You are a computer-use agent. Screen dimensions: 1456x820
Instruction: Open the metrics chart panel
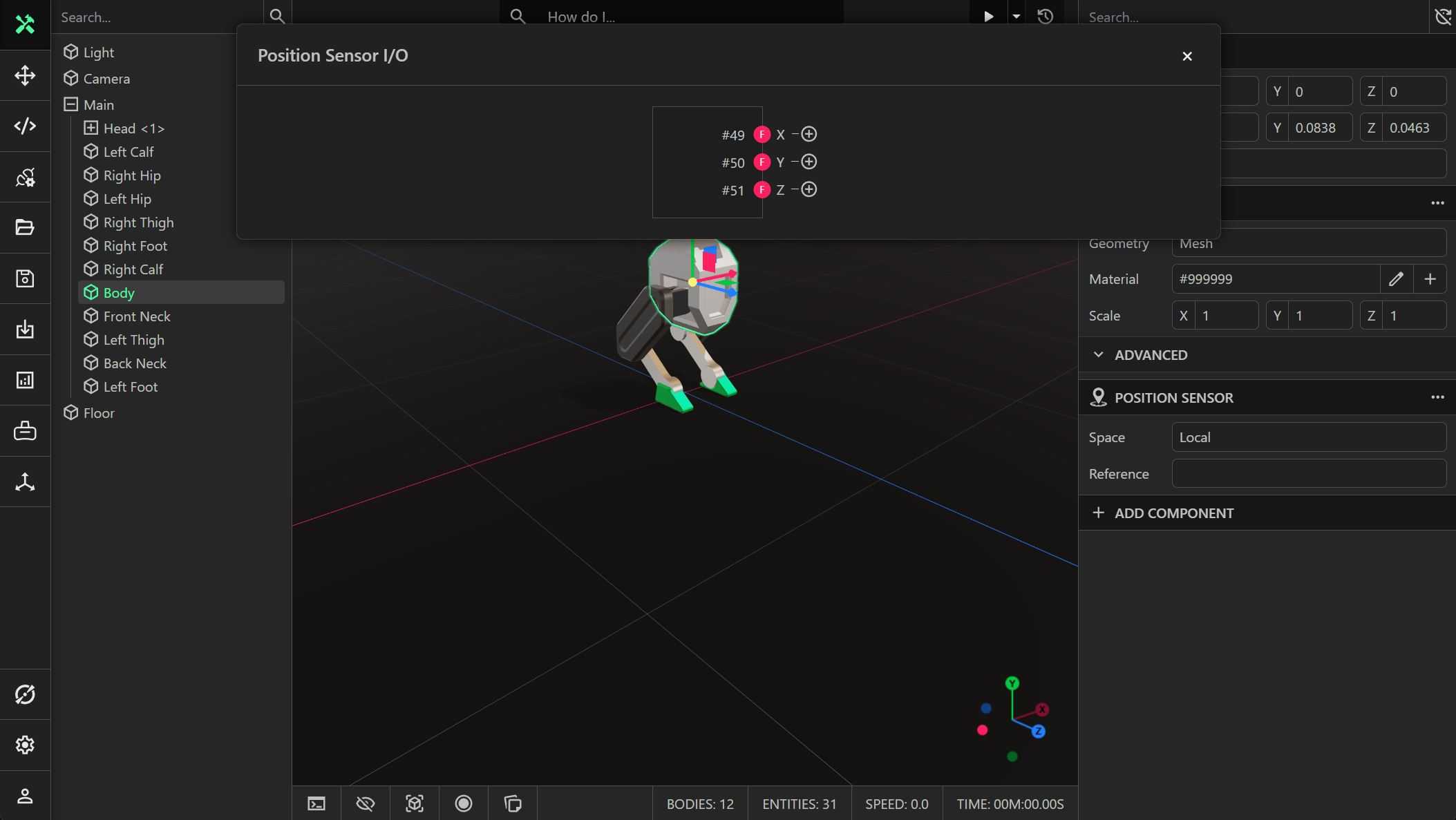coord(26,380)
